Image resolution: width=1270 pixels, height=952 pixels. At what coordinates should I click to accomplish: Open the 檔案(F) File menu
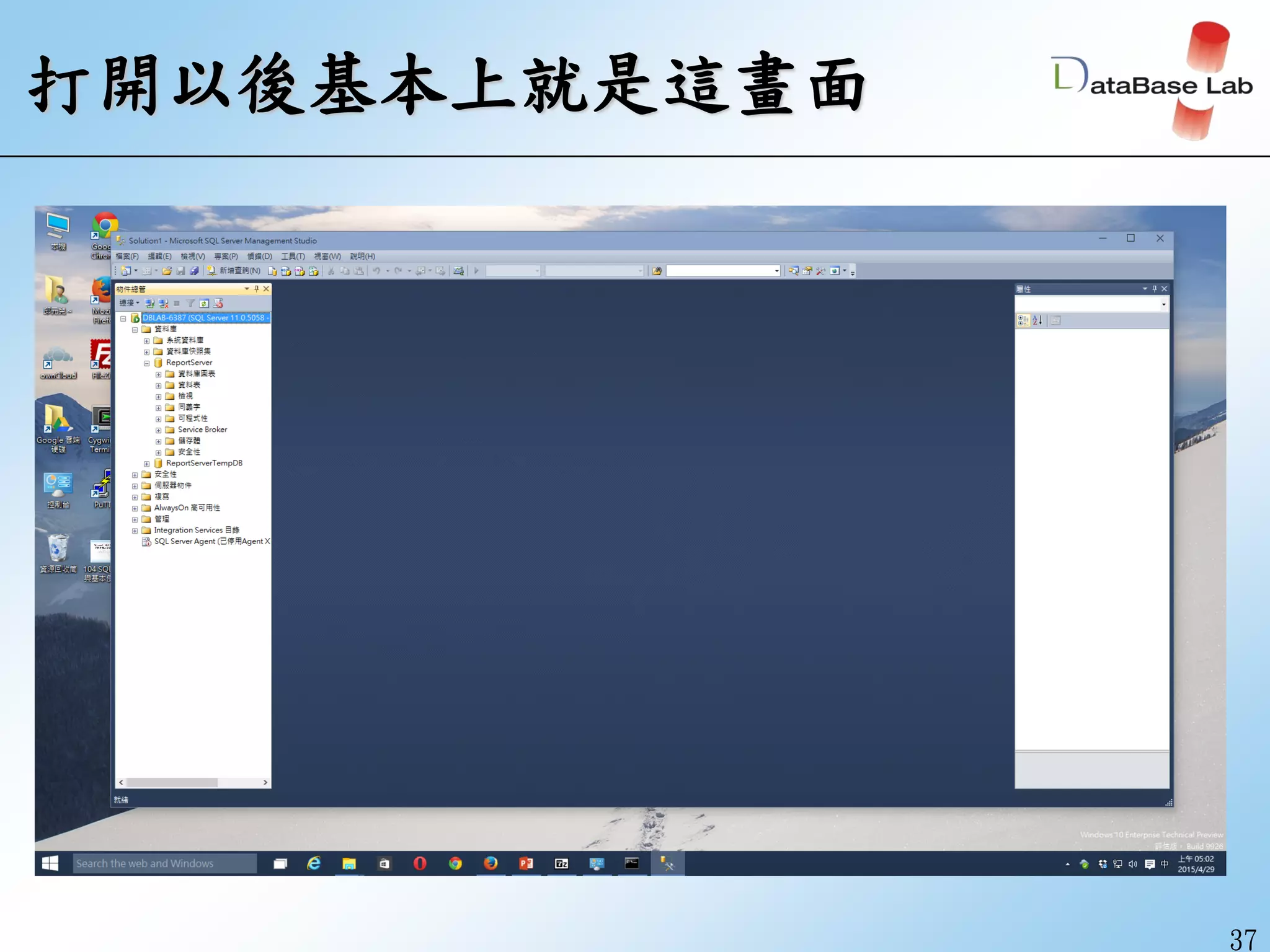click(127, 256)
